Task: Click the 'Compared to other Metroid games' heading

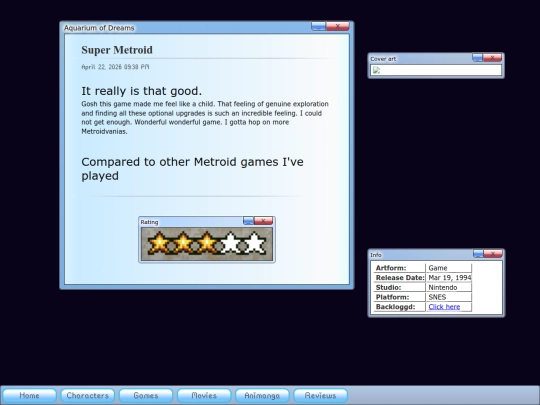Action: click(192, 169)
